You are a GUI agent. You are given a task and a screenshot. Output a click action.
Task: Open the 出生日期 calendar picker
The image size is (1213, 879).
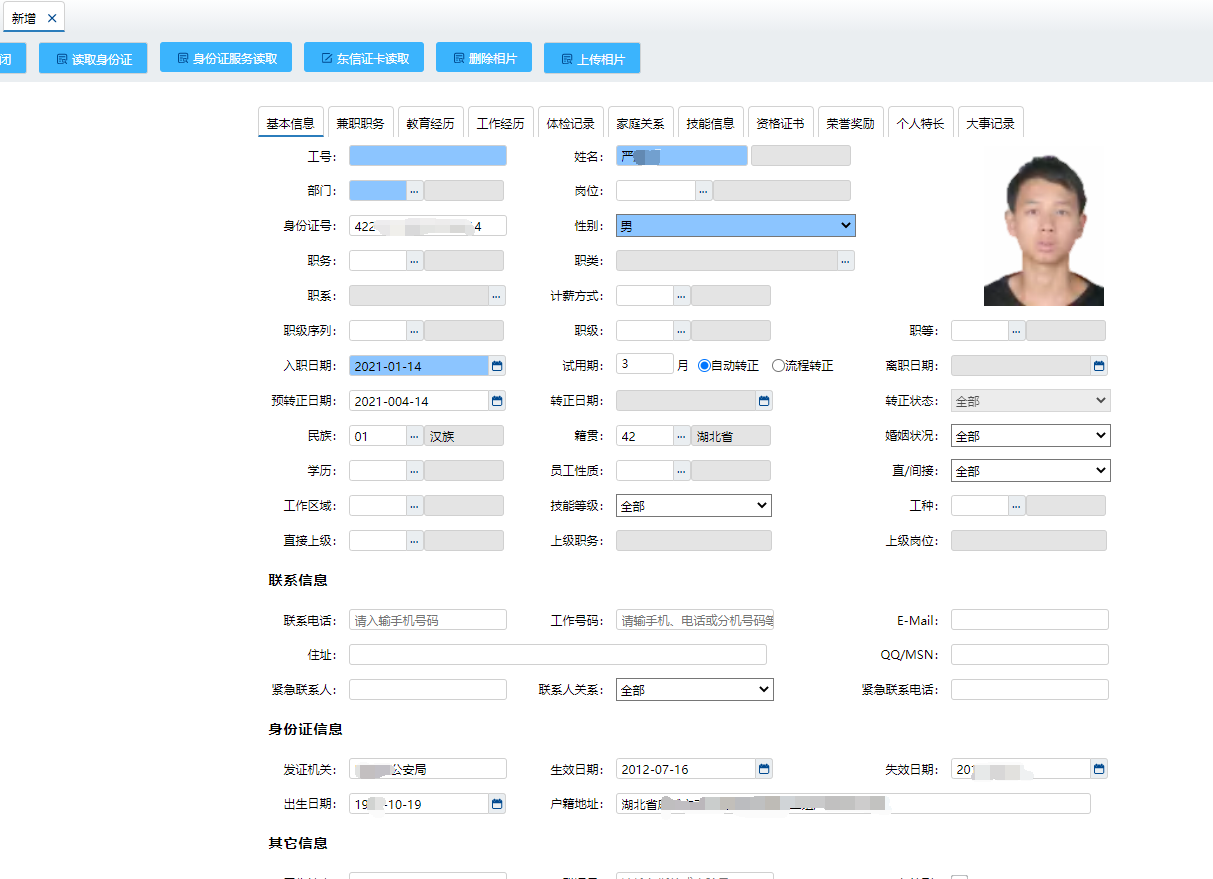click(497, 803)
